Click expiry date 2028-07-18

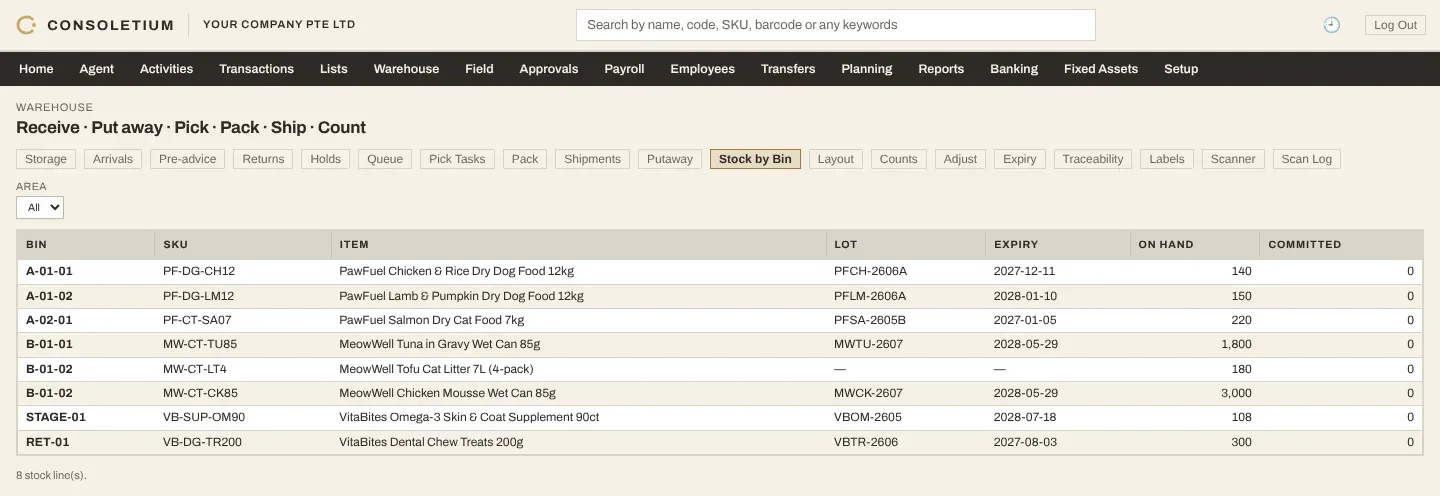pos(1025,417)
